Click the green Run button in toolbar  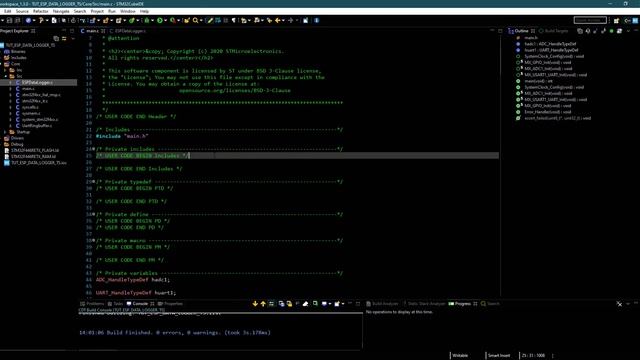click(x=160, y=20)
